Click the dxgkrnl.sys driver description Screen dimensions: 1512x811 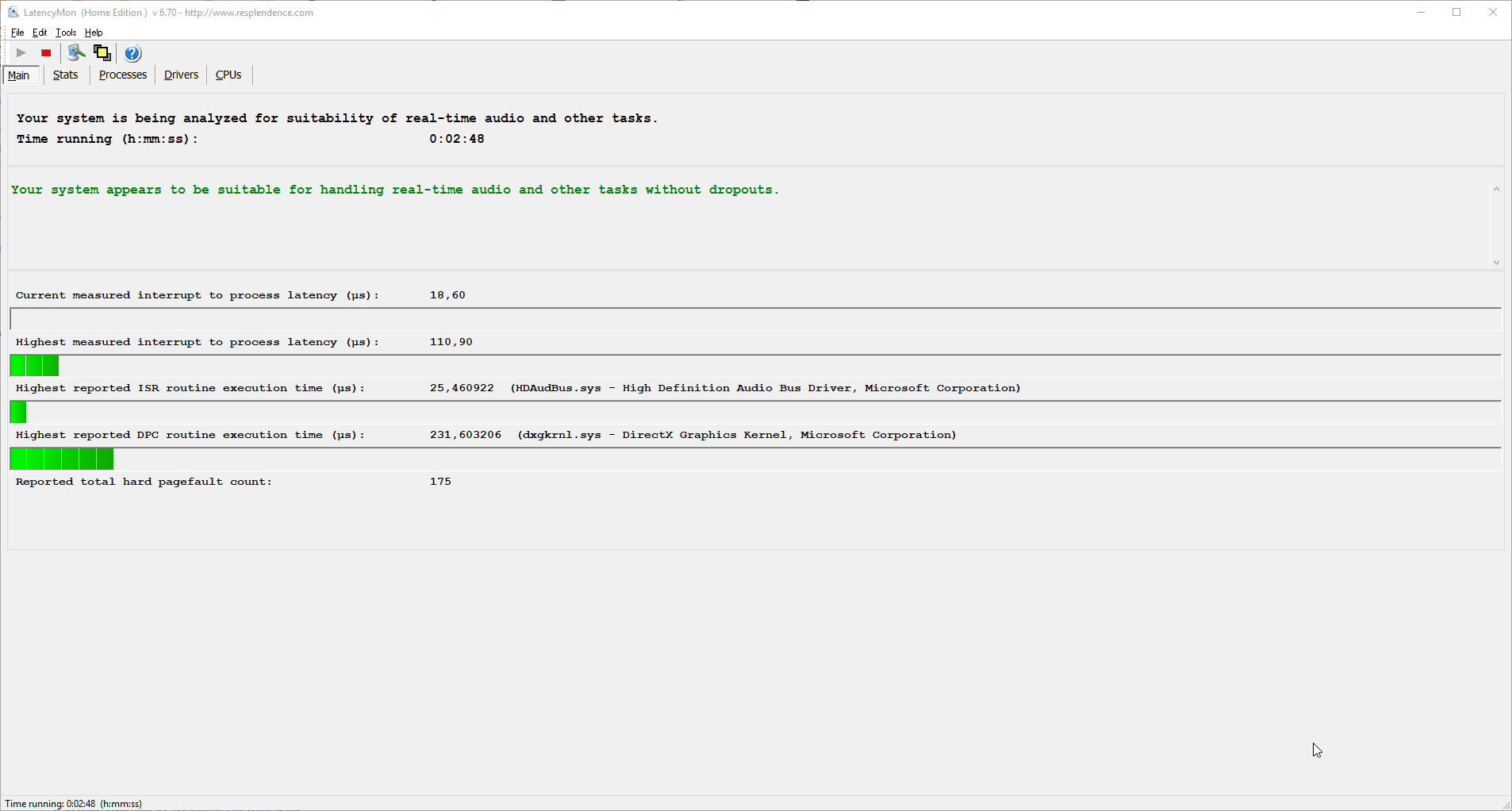[x=737, y=435]
